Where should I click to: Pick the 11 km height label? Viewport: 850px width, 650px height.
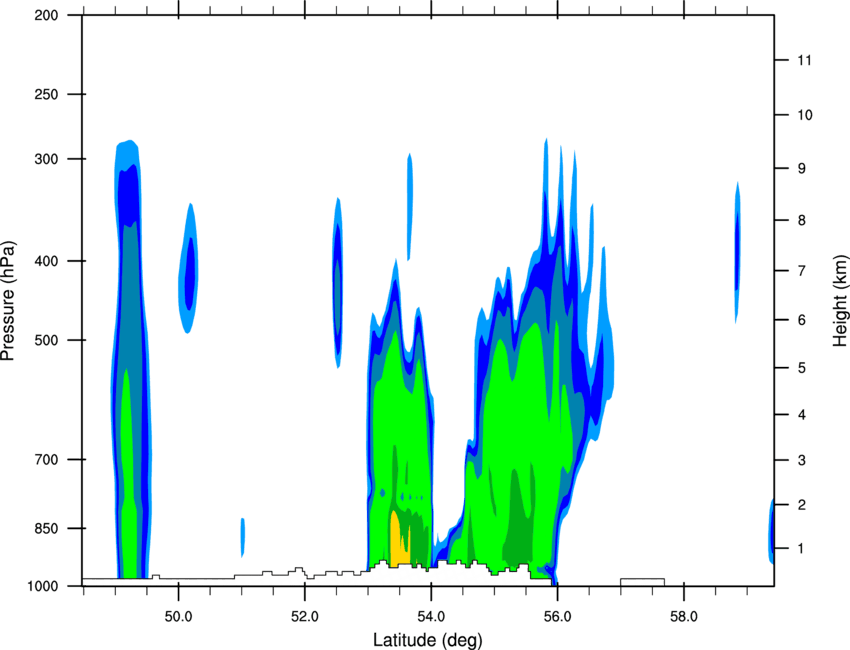pos(804,60)
